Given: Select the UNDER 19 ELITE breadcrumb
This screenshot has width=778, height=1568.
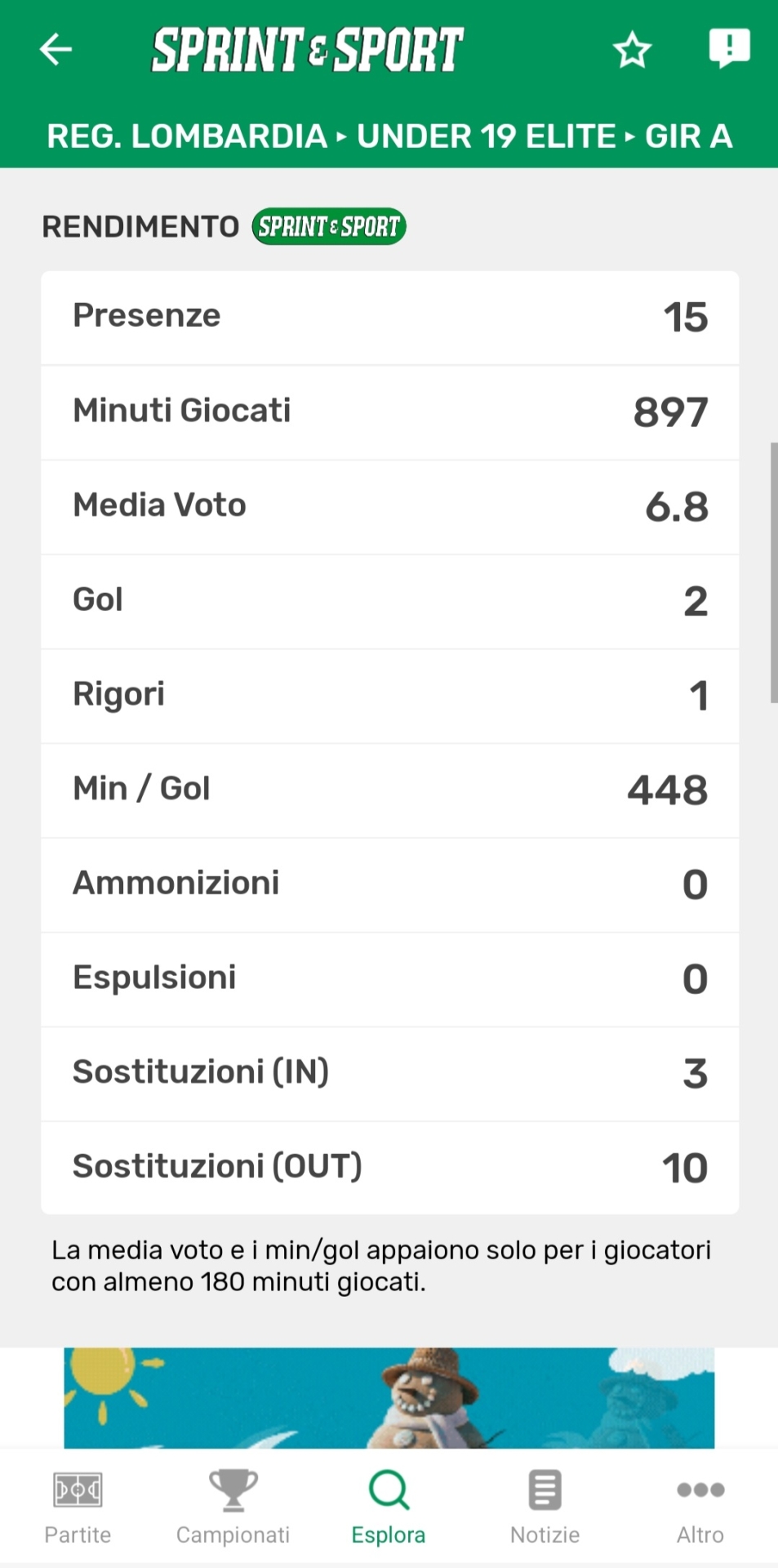Looking at the screenshot, I should click(487, 136).
